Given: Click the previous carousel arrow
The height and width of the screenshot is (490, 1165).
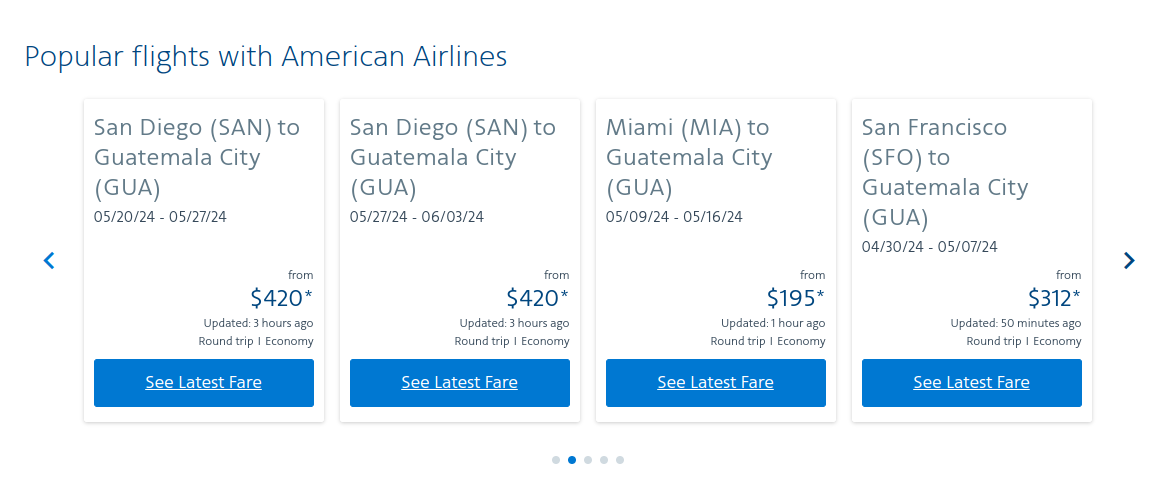Looking at the screenshot, I should pos(48,260).
